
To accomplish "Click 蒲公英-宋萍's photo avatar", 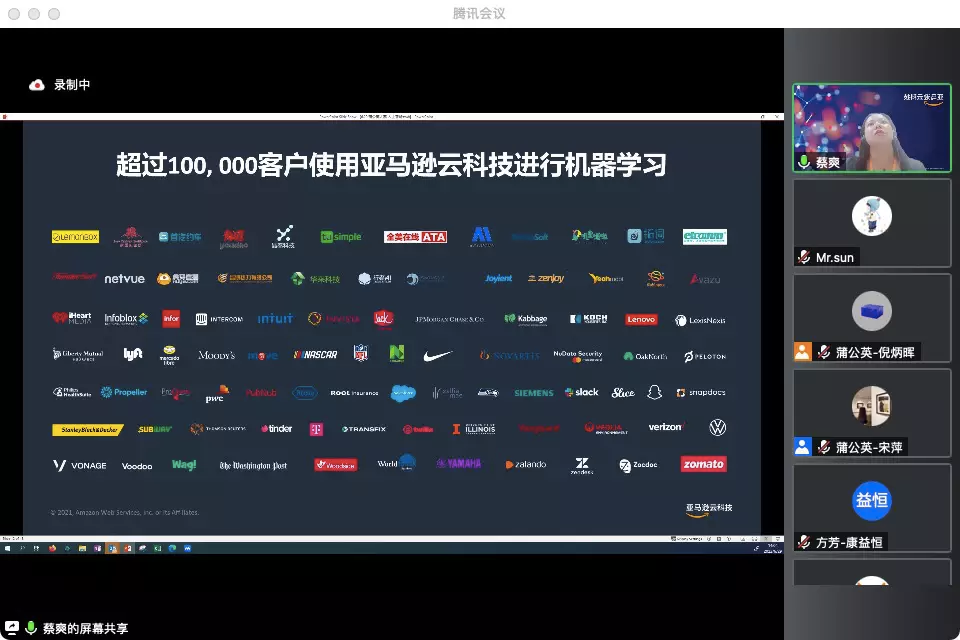I will [871, 405].
